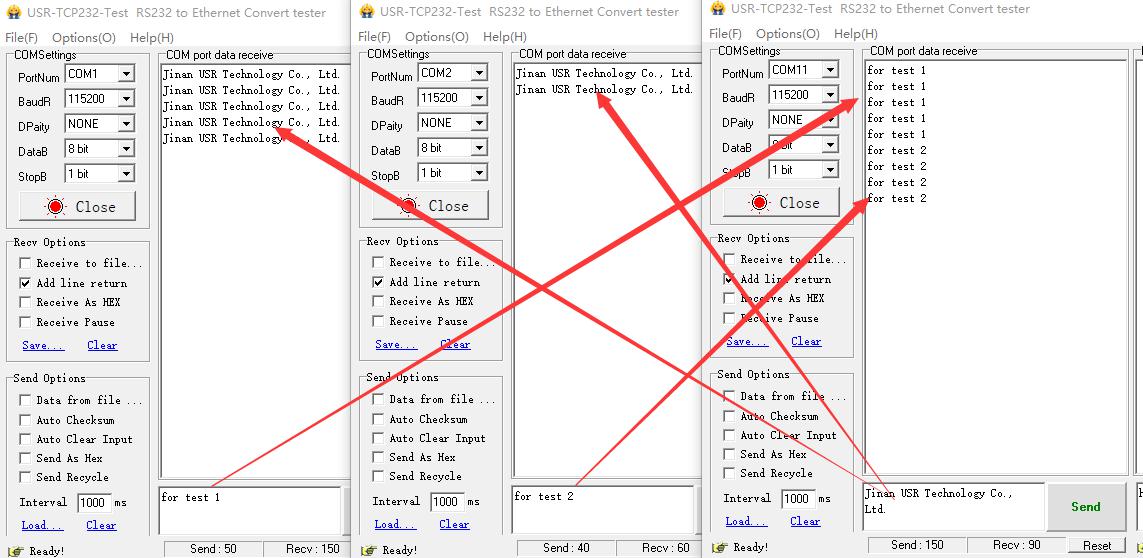Open Options menu in the COM1 window
The height and width of the screenshot is (558, 1143).
(85, 38)
